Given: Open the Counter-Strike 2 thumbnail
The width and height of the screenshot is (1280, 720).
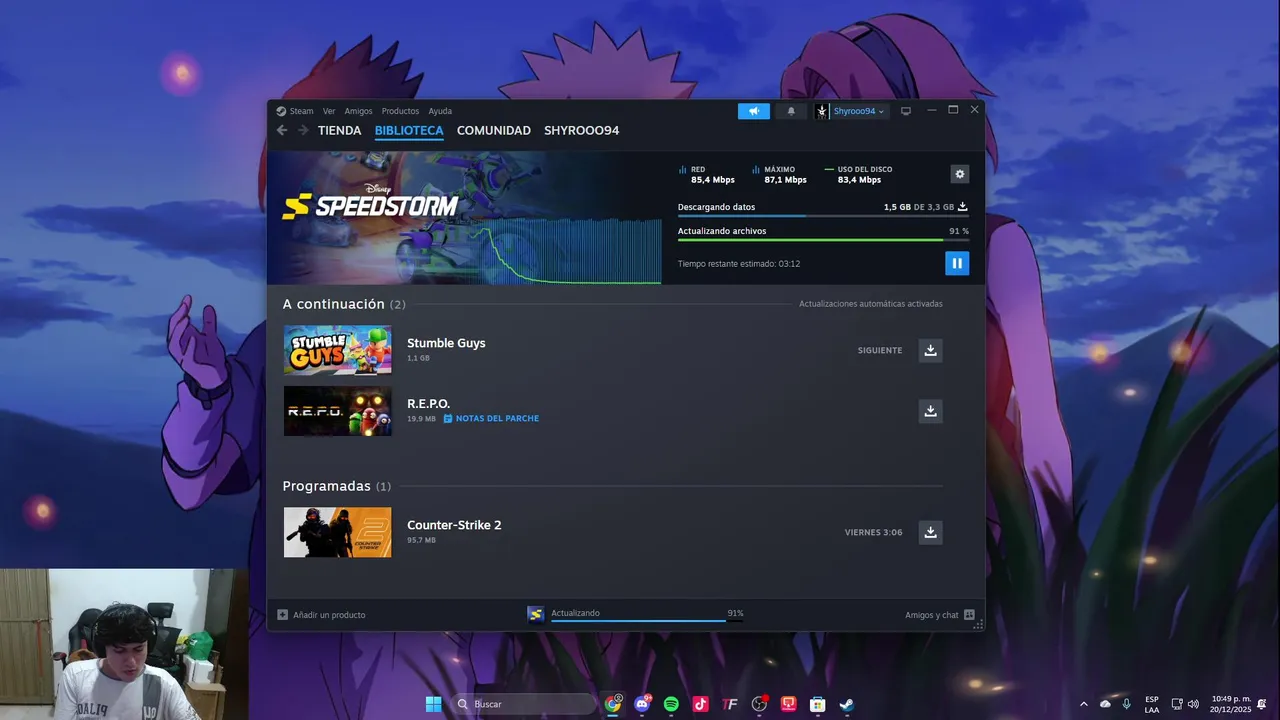Looking at the screenshot, I should coord(337,532).
